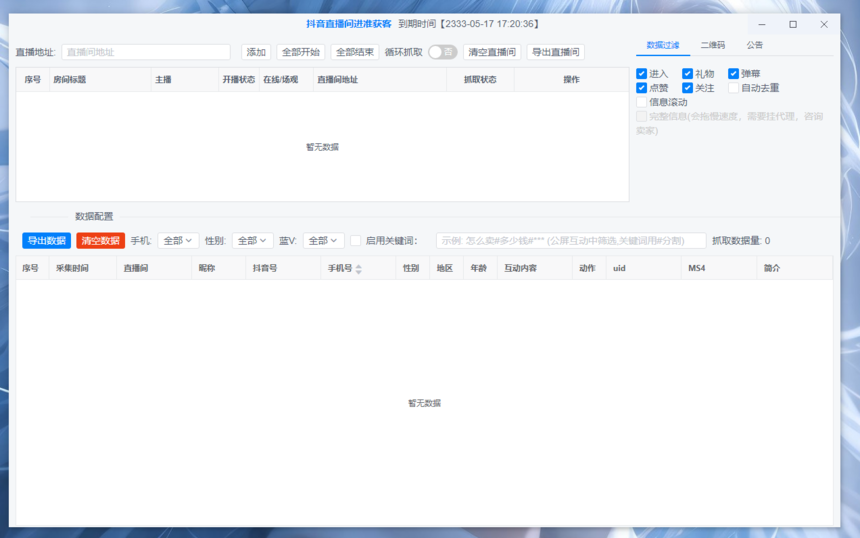Click the 操作 column header
860x538 pixels.
[x=571, y=80]
